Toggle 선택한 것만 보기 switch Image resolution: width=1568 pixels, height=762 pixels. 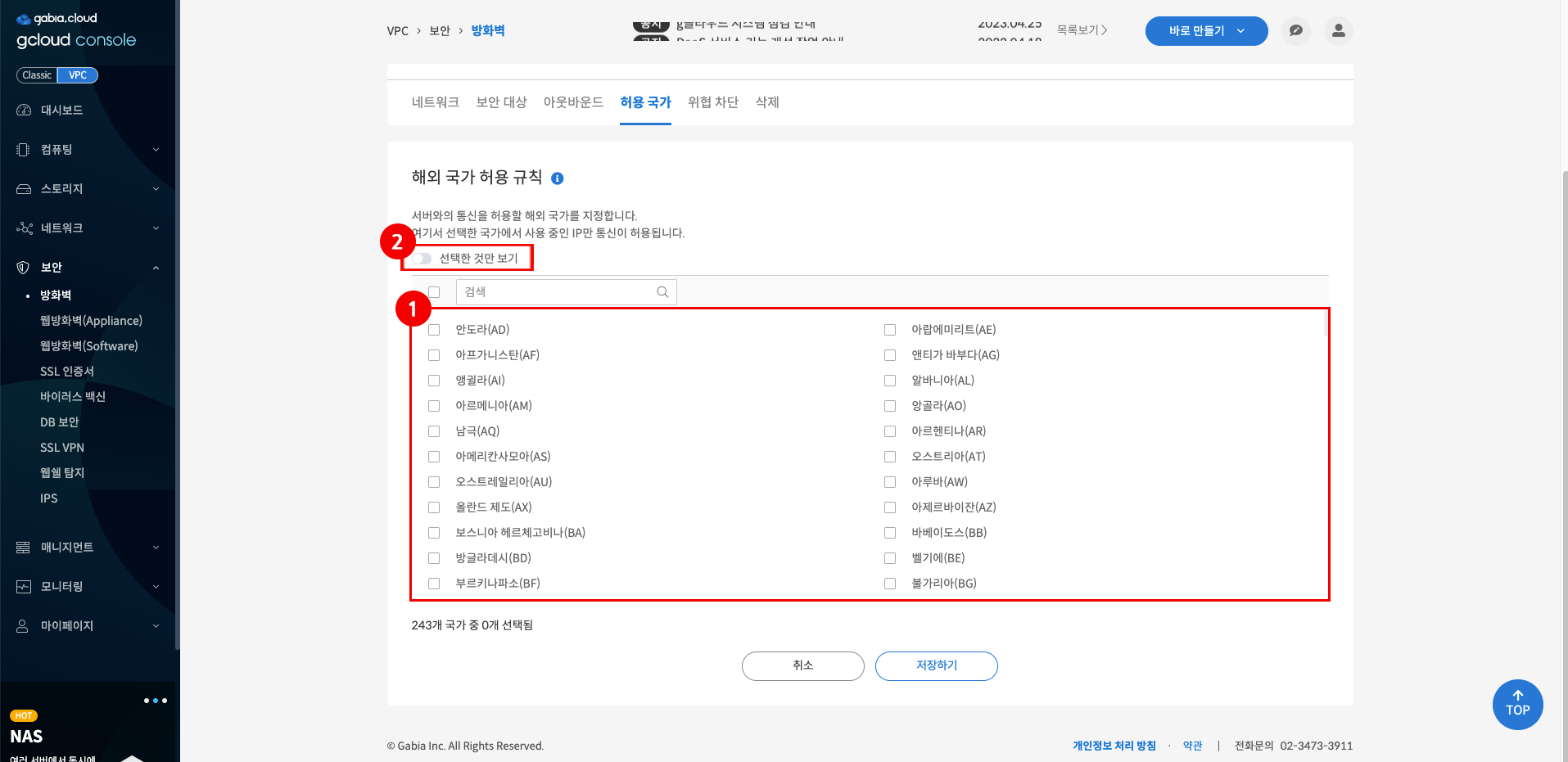[422, 259]
